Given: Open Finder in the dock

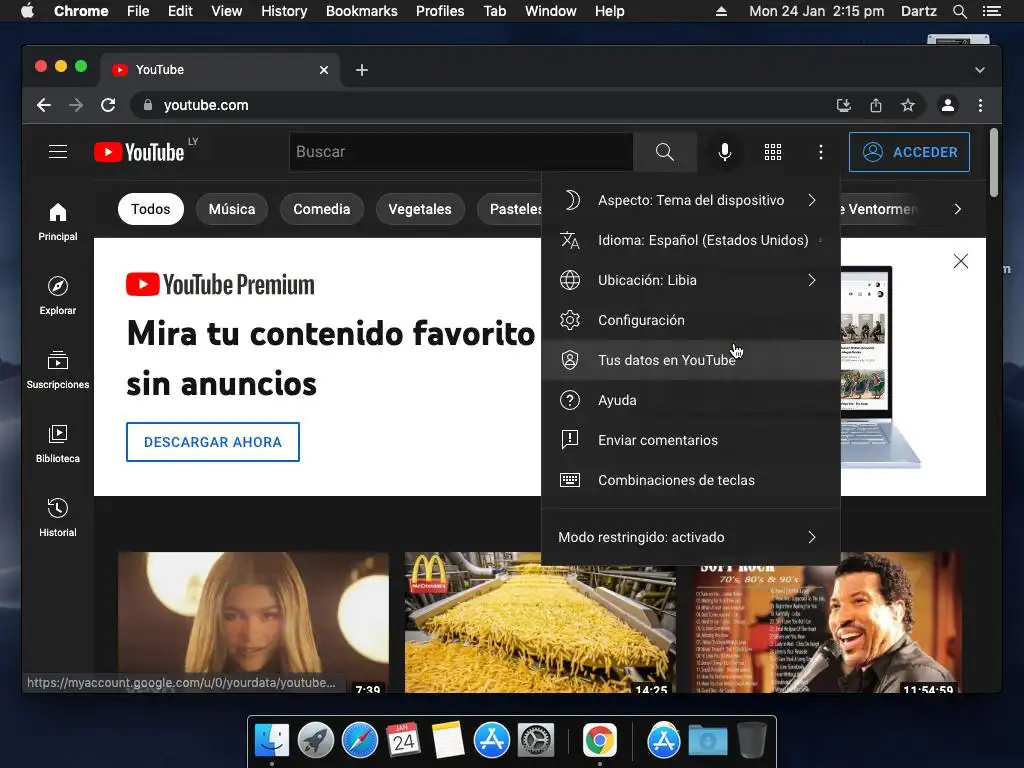Looking at the screenshot, I should tap(272, 741).
